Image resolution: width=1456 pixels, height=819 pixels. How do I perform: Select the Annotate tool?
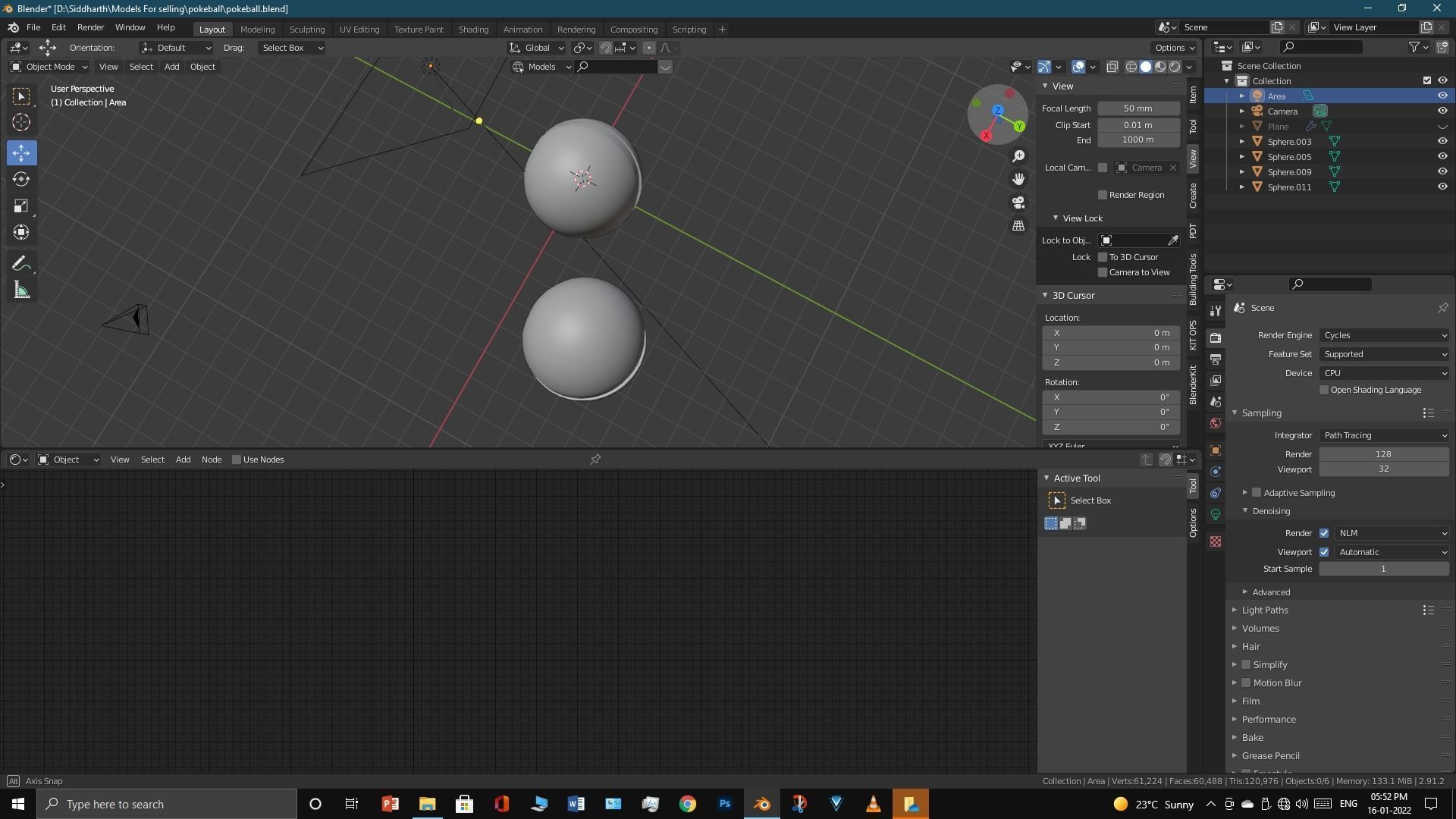pos(21,264)
